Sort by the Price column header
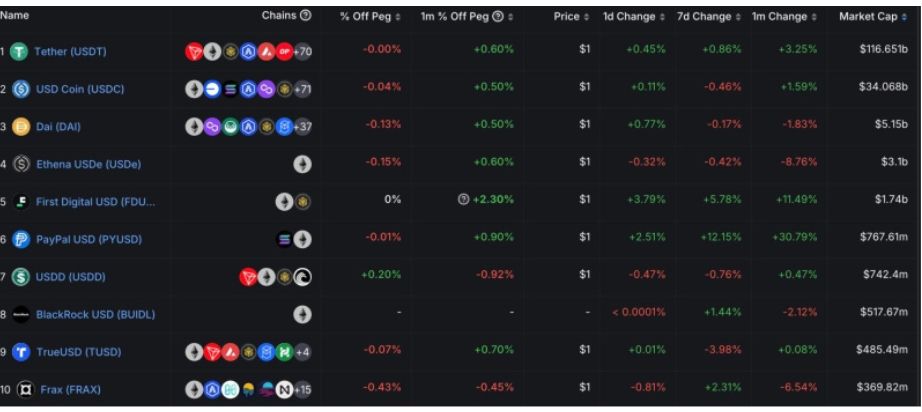922x412 pixels. [572, 17]
